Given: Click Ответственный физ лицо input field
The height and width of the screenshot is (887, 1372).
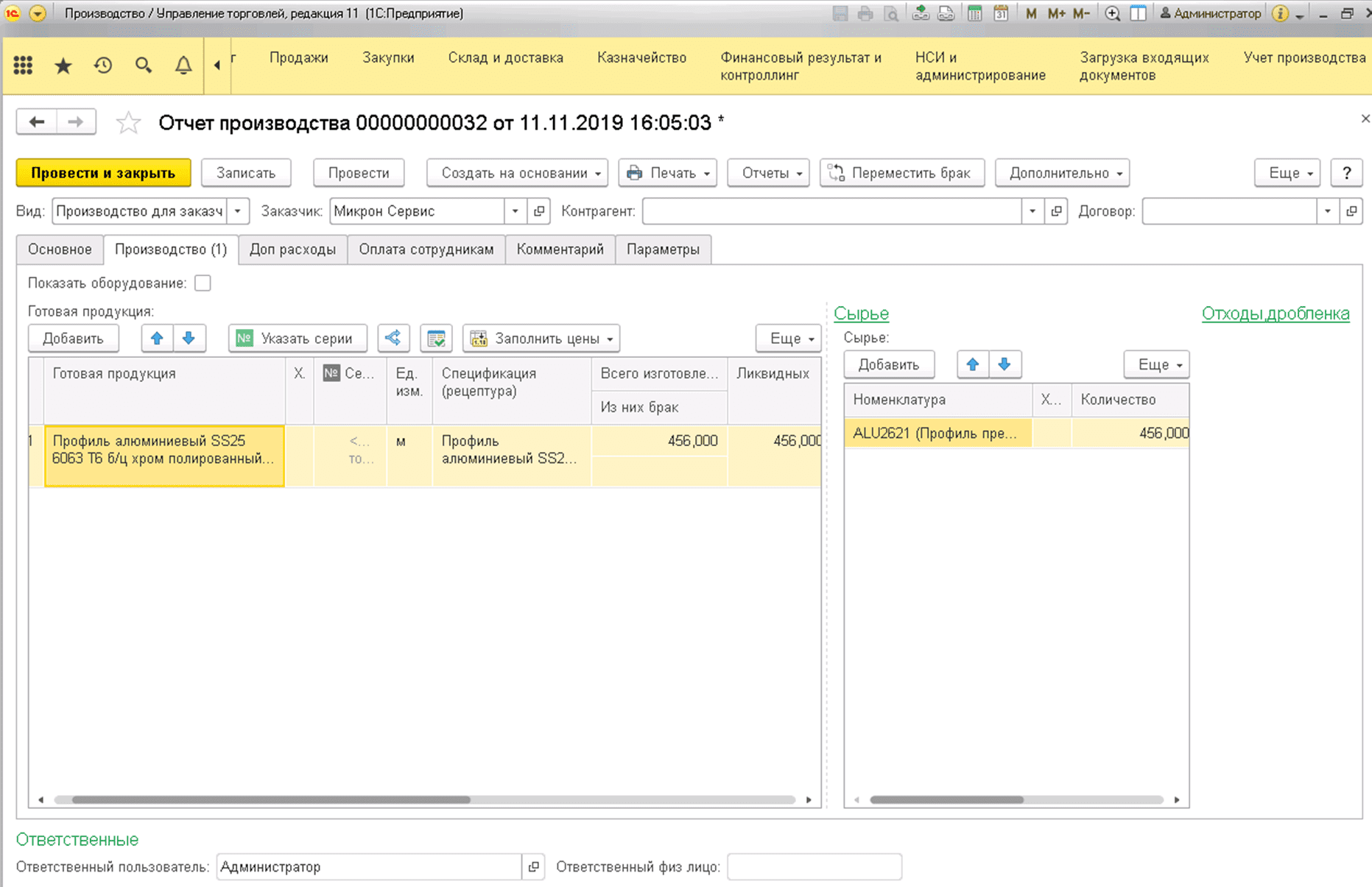Looking at the screenshot, I should click(815, 867).
